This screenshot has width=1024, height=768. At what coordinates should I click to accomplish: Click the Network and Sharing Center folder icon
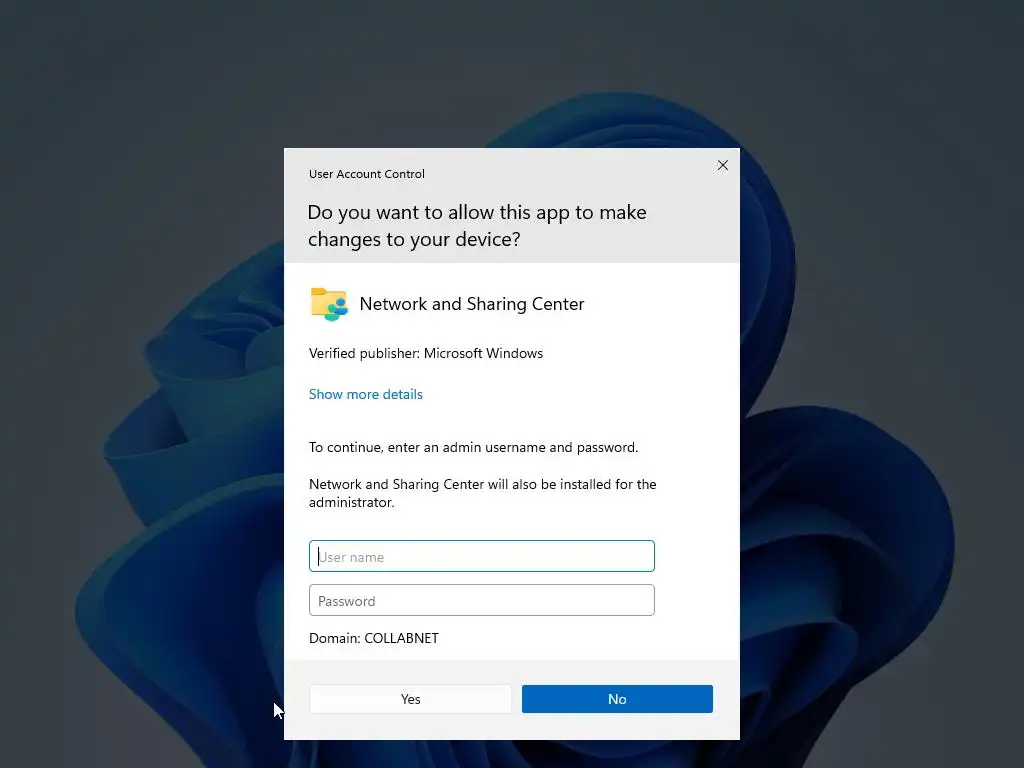pos(329,304)
